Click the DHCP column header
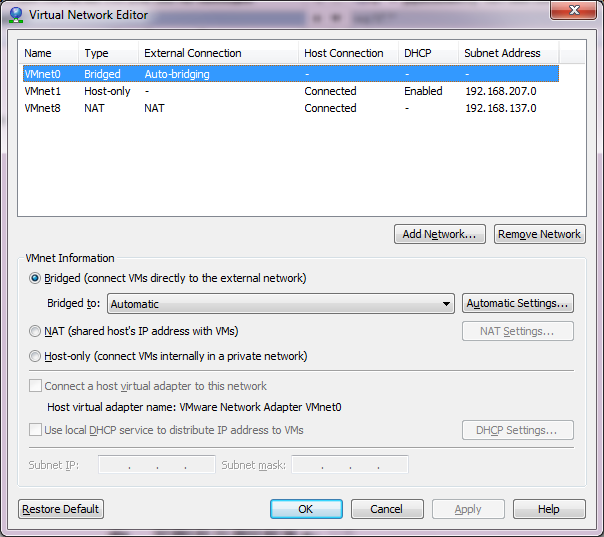The image size is (604, 537). point(428,53)
